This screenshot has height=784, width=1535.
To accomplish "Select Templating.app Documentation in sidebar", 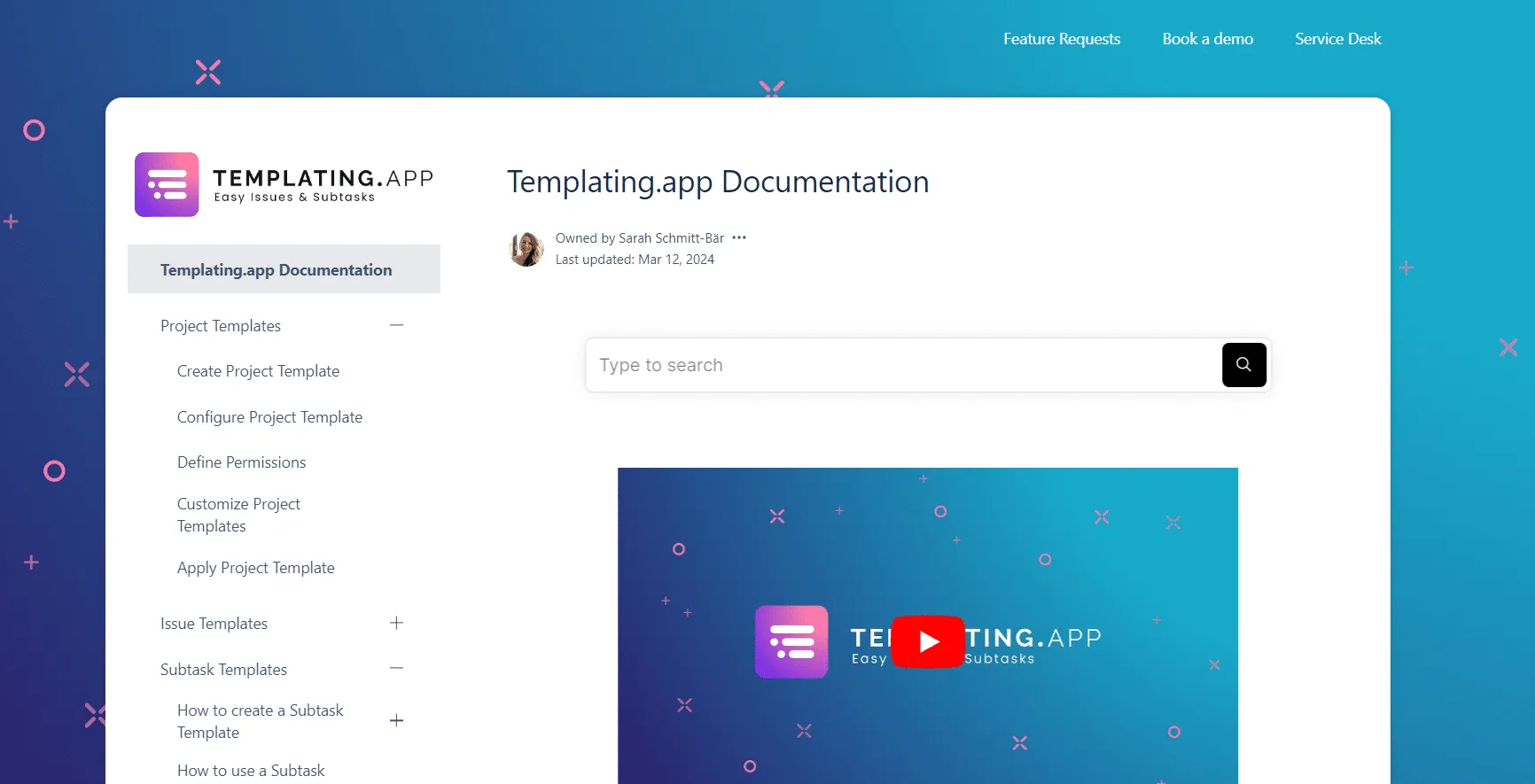I will click(284, 269).
